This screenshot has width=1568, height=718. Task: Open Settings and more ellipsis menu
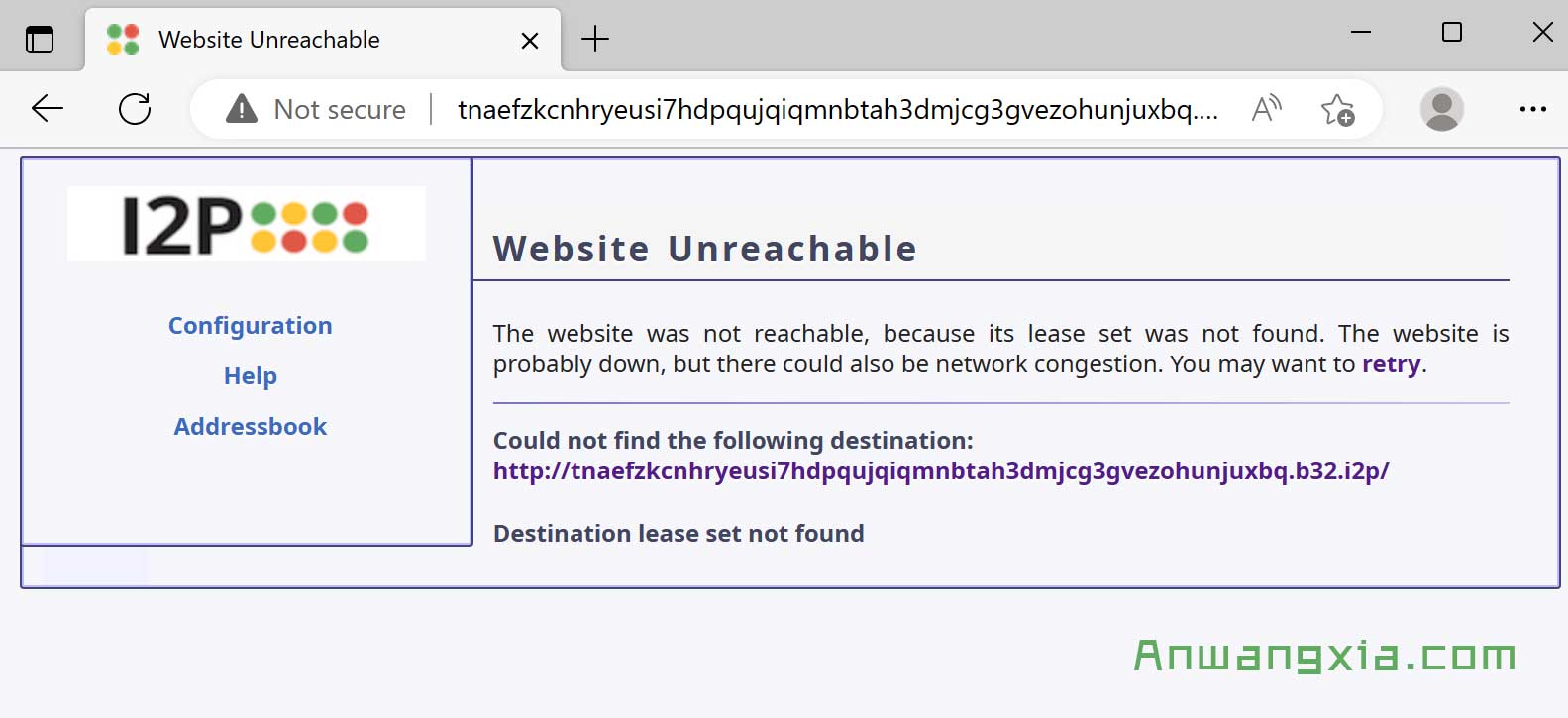click(x=1532, y=109)
